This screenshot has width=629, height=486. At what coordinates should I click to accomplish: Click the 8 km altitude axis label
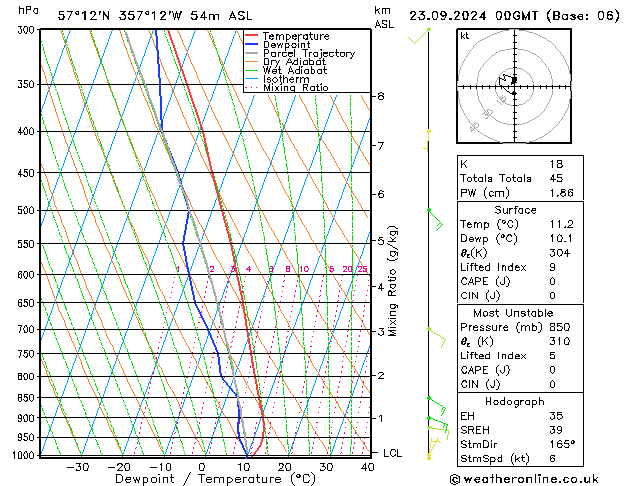point(381,96)
